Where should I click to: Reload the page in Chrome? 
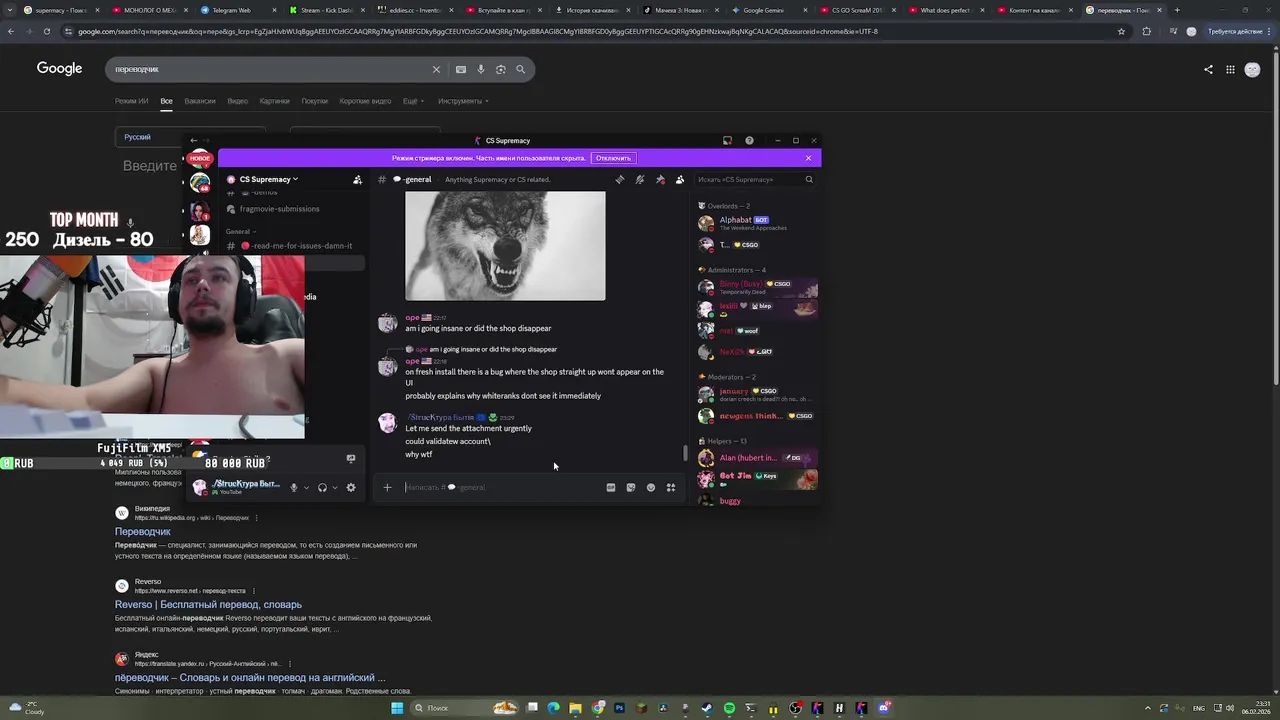pyautogui.click(x=46, y=31)
